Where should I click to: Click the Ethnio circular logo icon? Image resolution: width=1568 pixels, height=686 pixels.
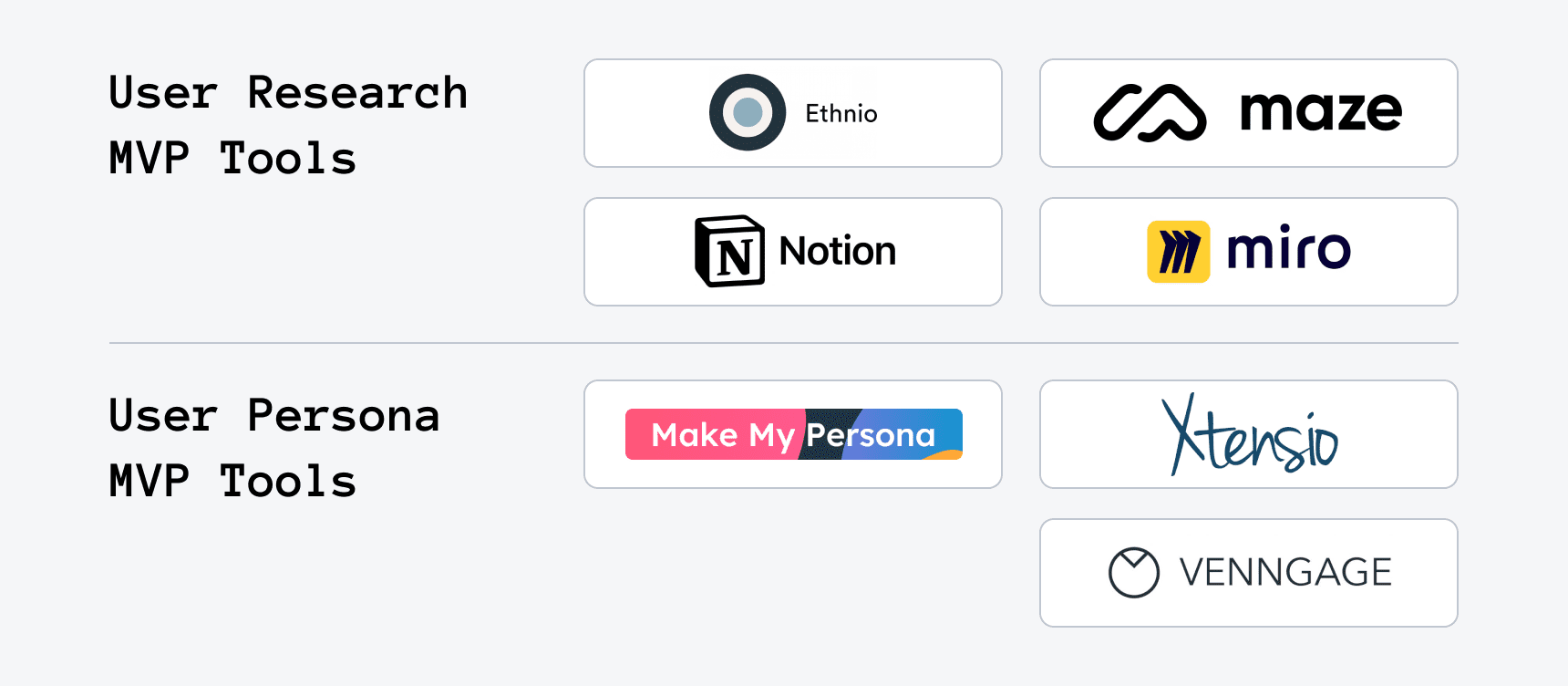coord(748,112)
